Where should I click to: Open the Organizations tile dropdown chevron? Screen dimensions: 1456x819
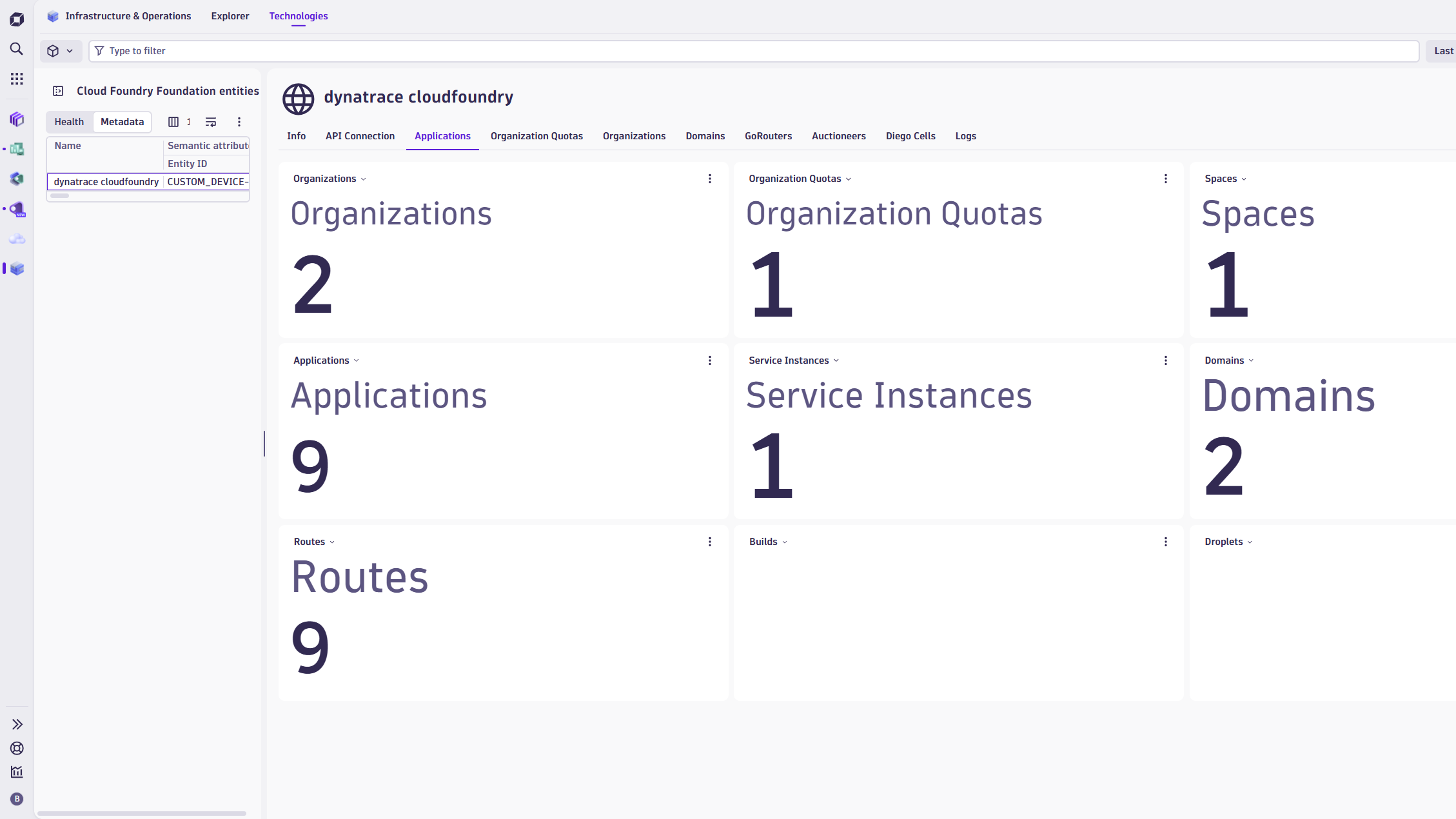click(x=363, y=179)
